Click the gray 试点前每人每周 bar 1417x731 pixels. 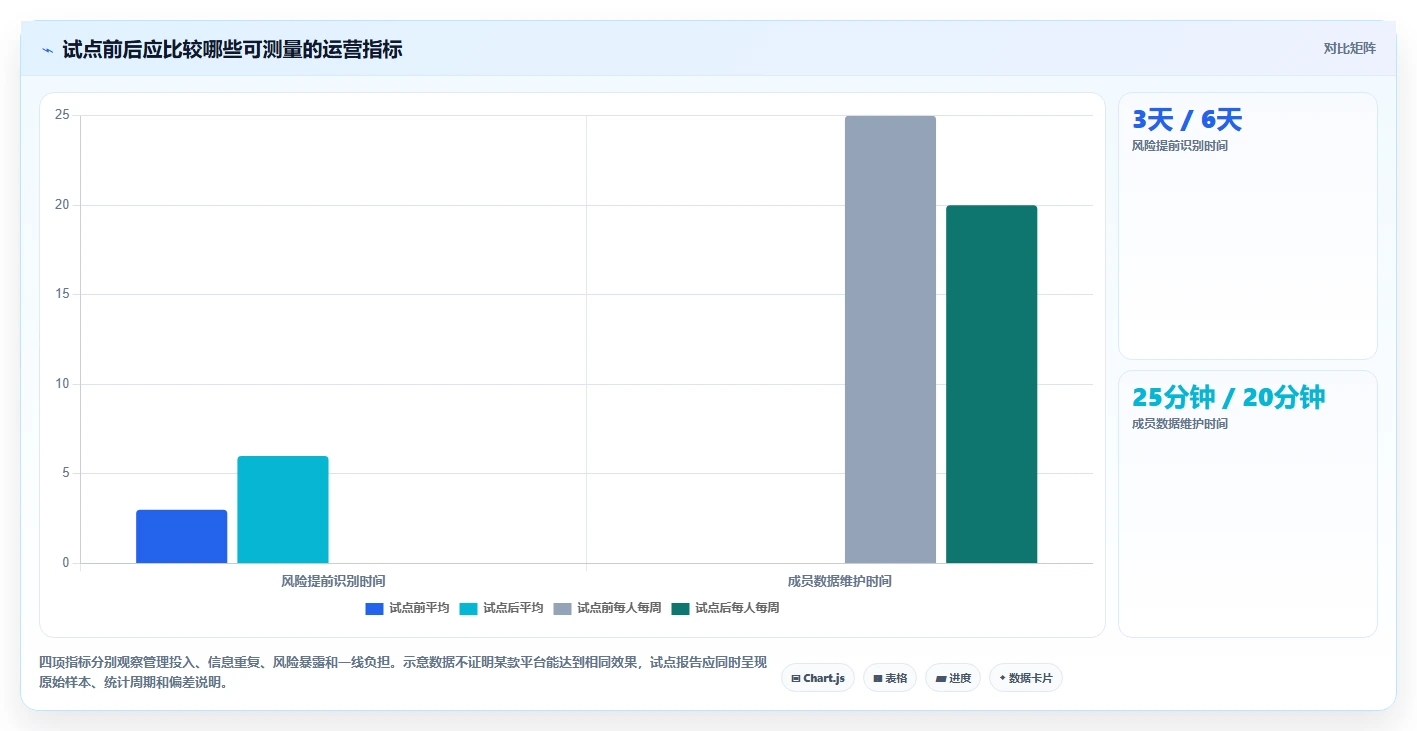point(890,340)
